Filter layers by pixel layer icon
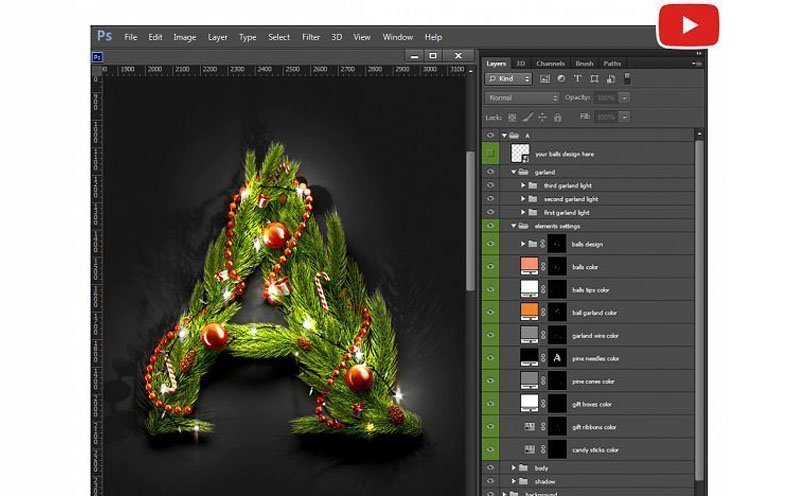 point(545,79)
